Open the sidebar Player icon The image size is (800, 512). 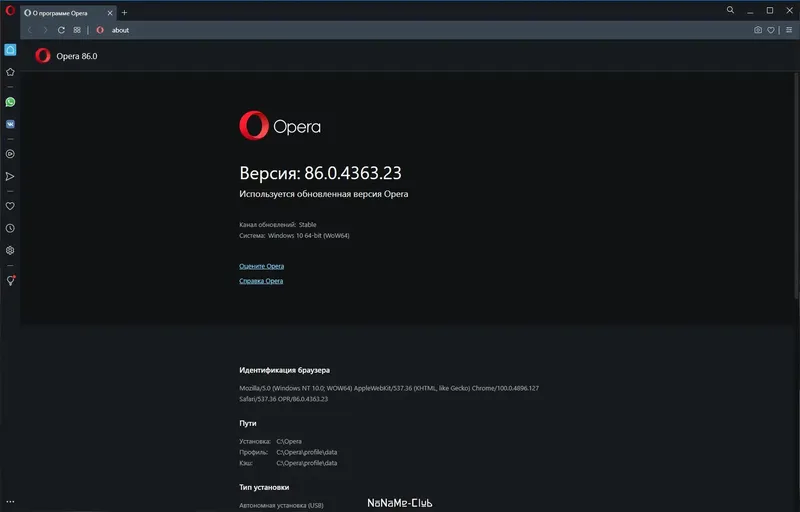click(10, 154)
